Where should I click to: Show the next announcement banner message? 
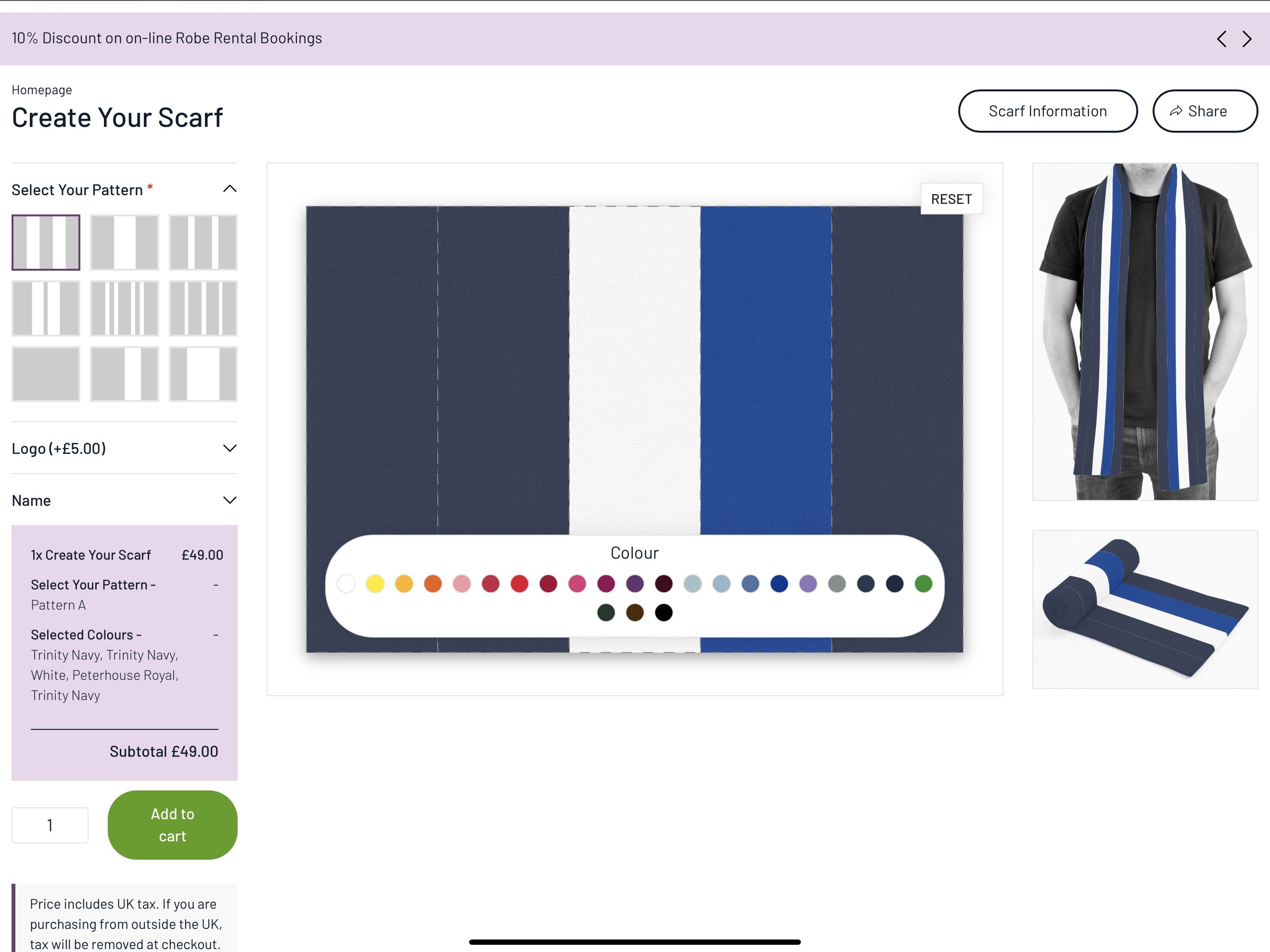pyautogui.click(x=1246, y=39)
